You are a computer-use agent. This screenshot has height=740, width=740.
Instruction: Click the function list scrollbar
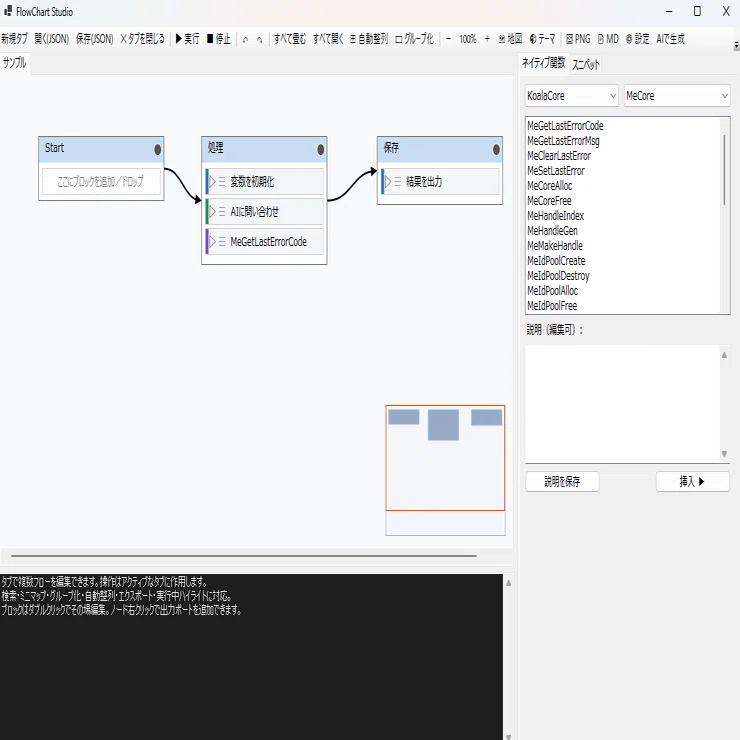pos(724,170)
